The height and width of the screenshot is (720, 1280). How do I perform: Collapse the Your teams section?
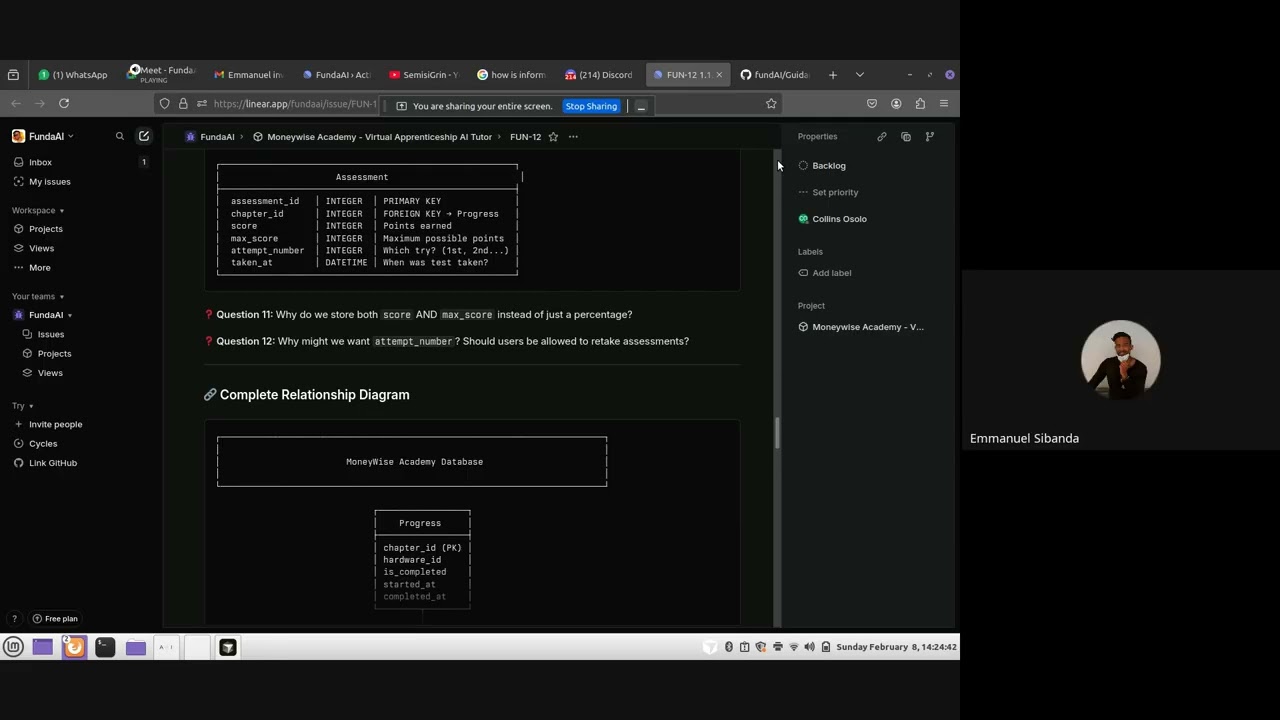[x=38, y=297]
